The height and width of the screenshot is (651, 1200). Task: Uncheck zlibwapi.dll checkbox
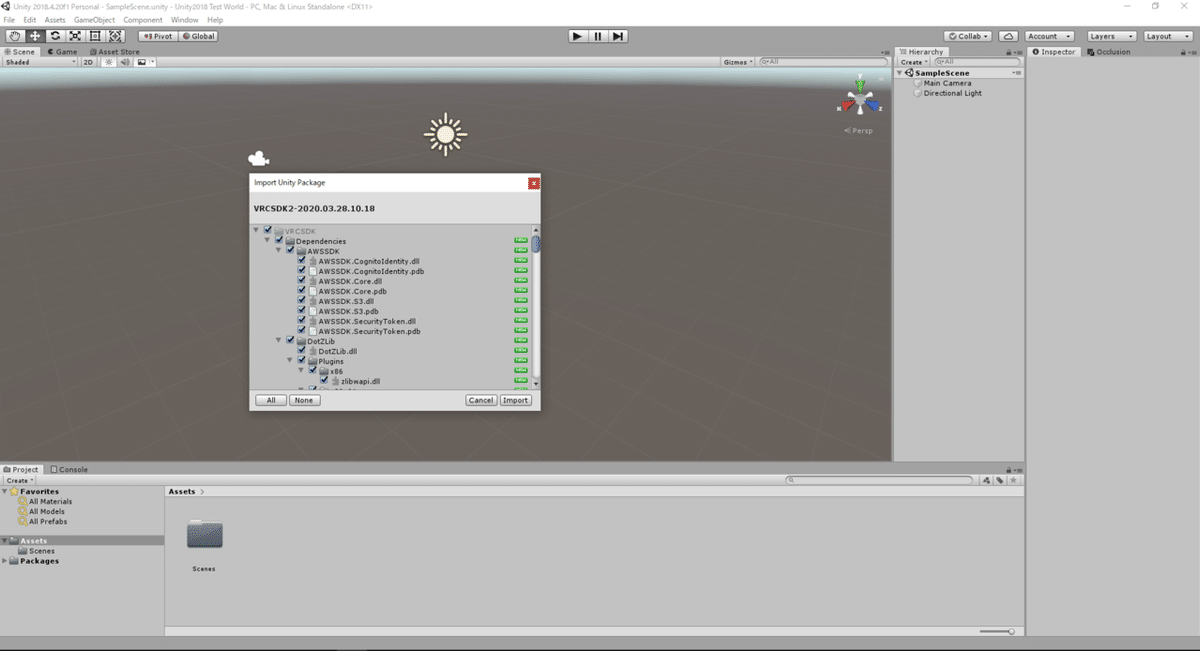click(323, 381)
